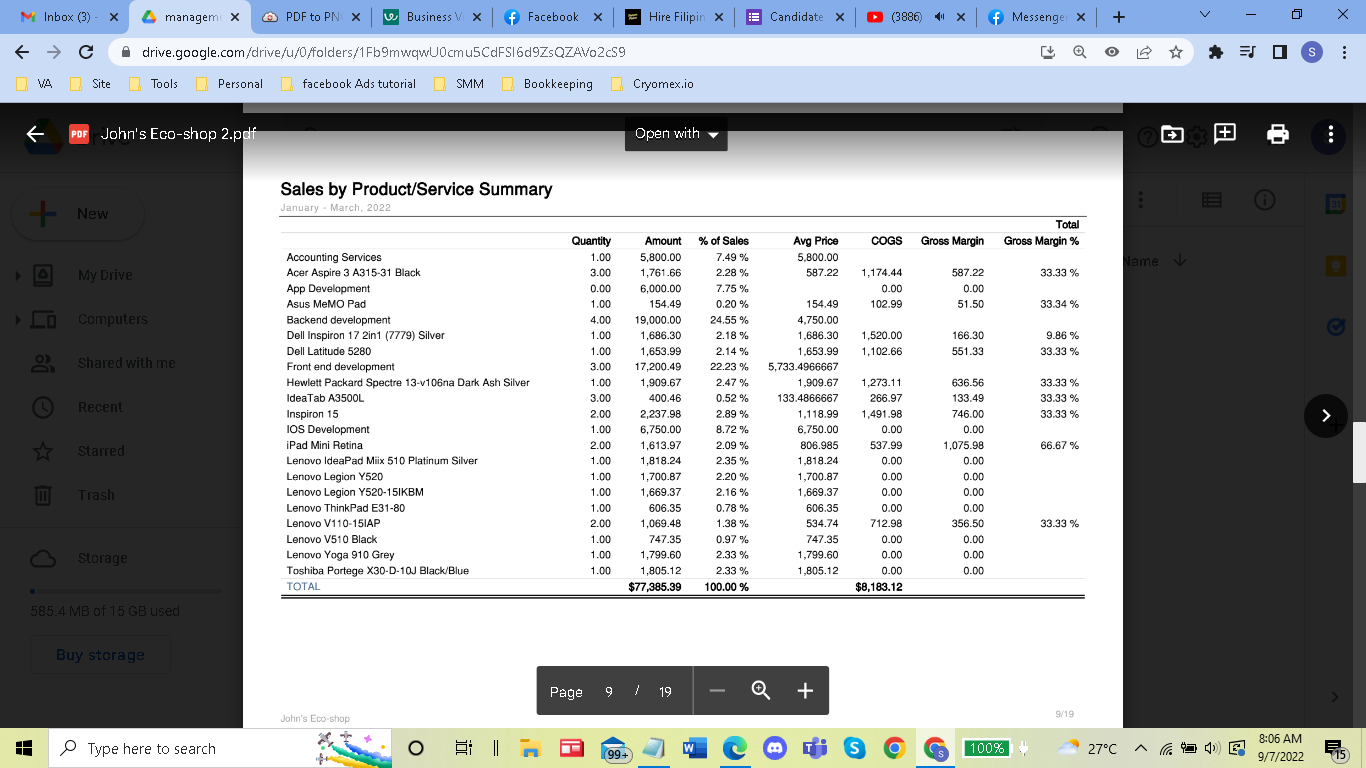Switch to the Business tab

pyautogui.click(x=432, y=17)
